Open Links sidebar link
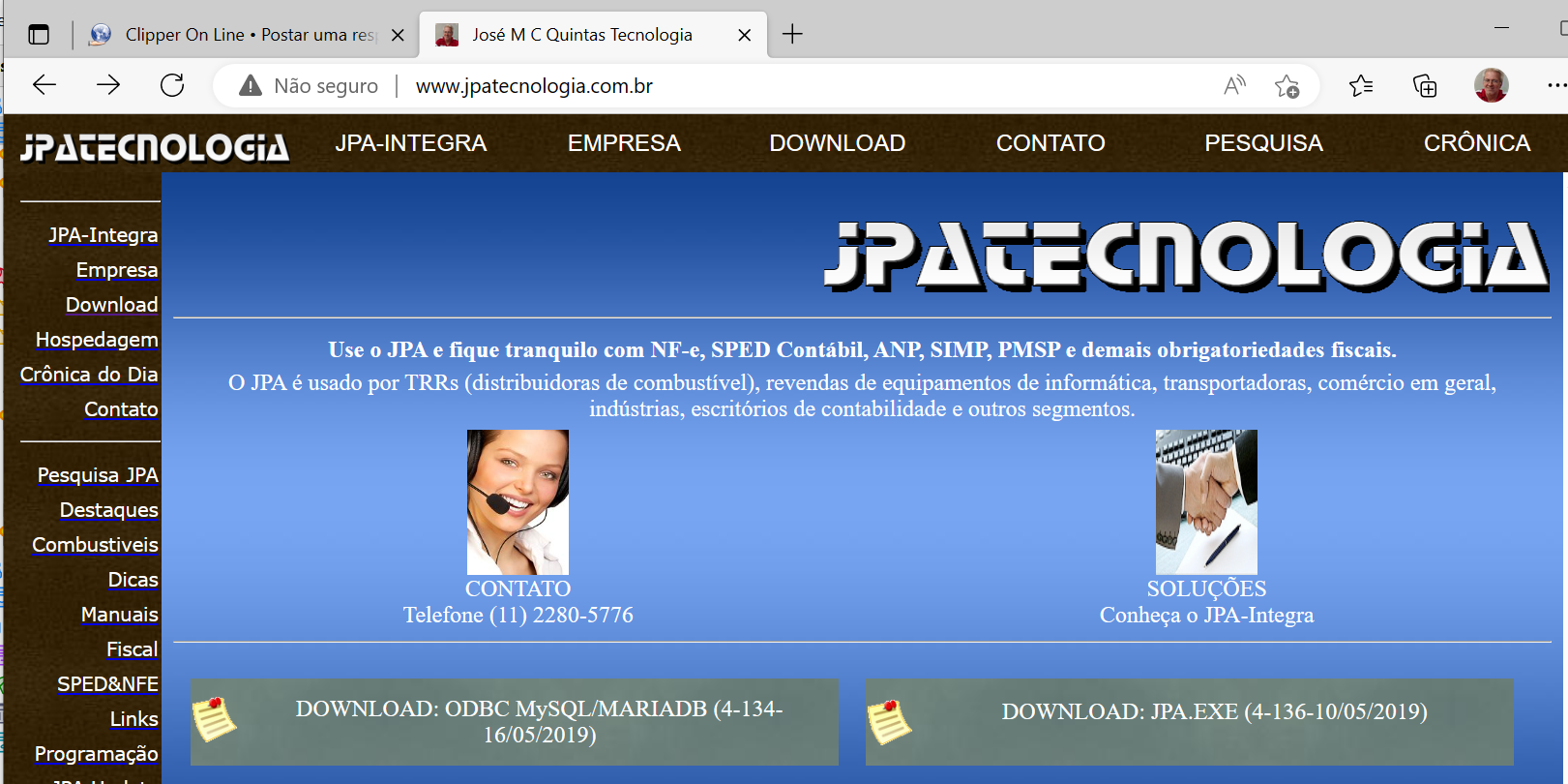 coord(134,719)
